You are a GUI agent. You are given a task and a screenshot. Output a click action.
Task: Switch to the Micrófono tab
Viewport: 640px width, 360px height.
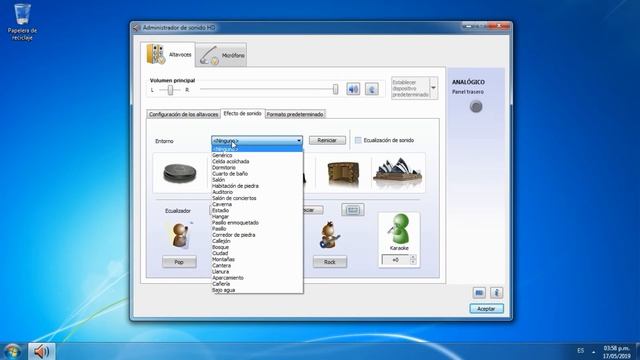[x=221, y=55]
